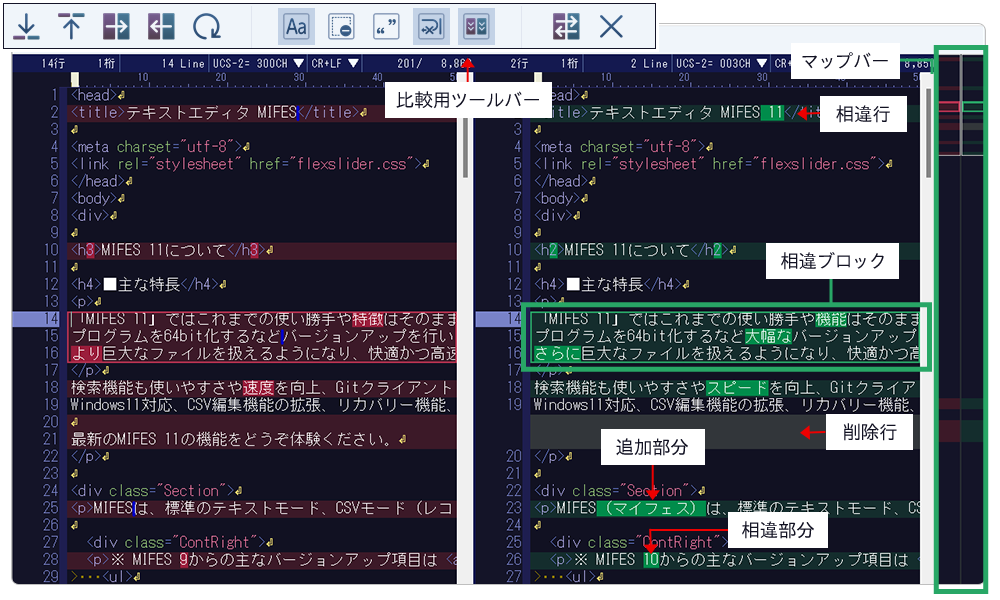Screen dimensions: 1000x600
Task: Toggle case sensitivity with the Aa button
Action: [297, 27]
